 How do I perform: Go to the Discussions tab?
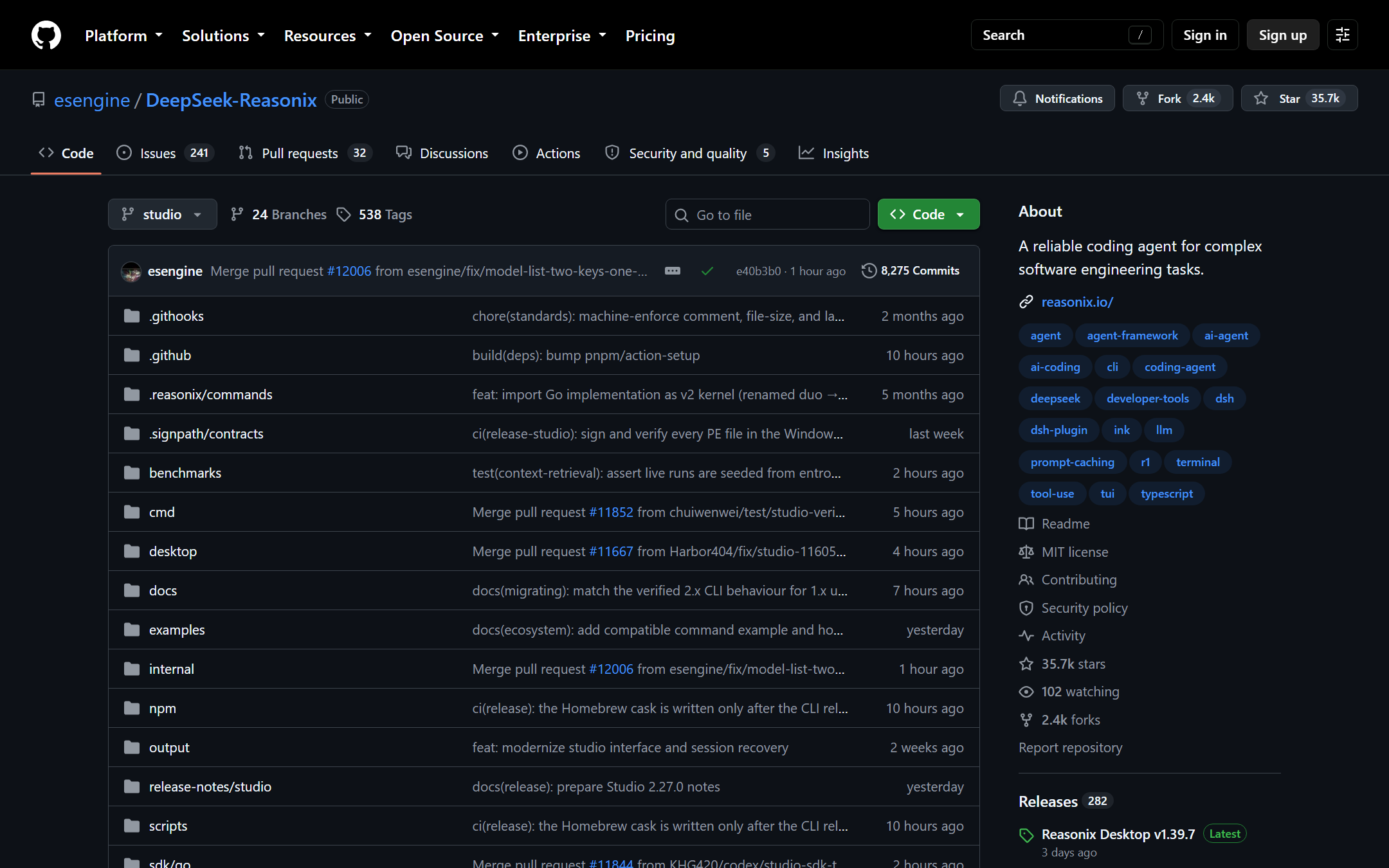[x=442, y=153]
